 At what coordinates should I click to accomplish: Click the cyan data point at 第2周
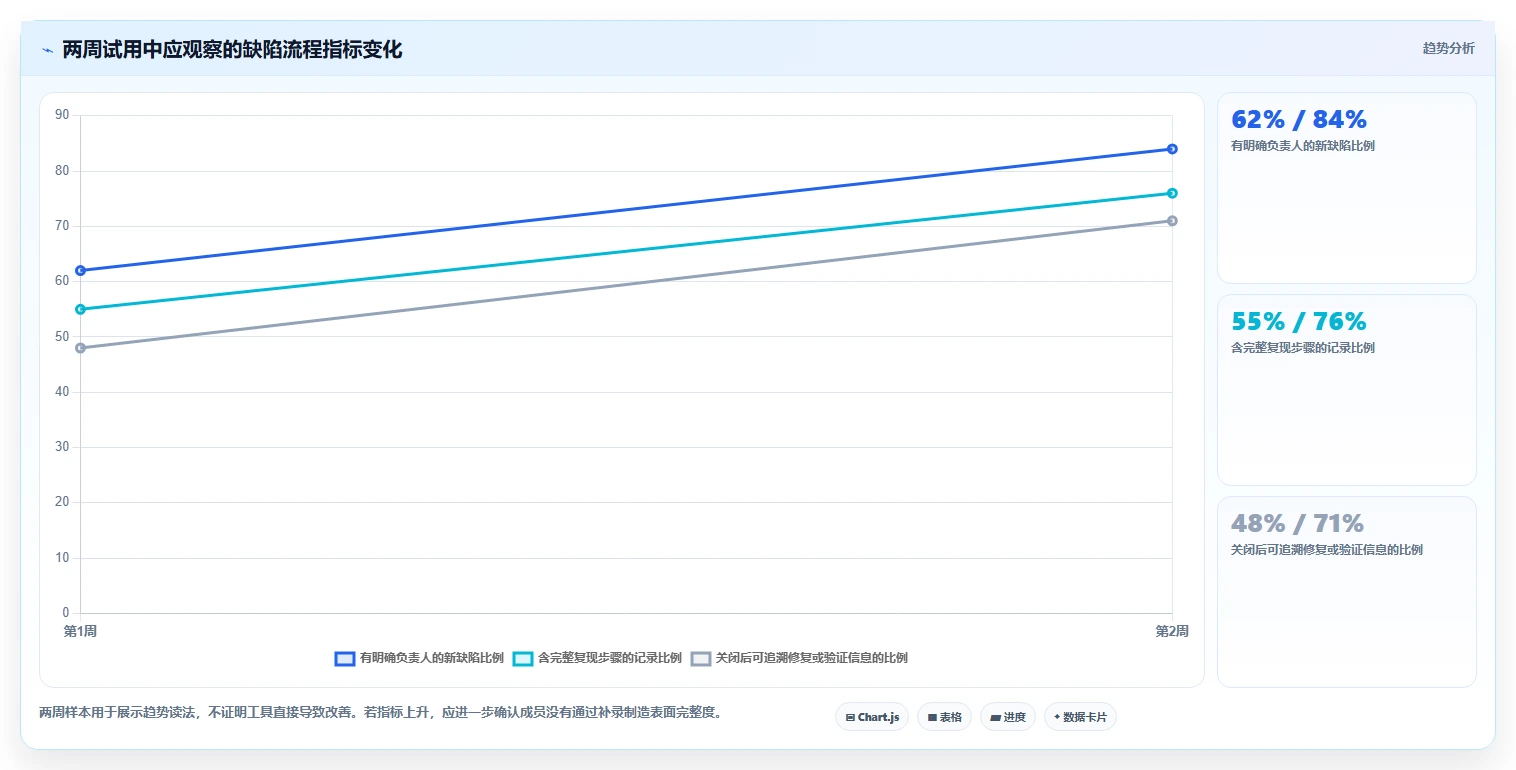(x=1172, y=193)
